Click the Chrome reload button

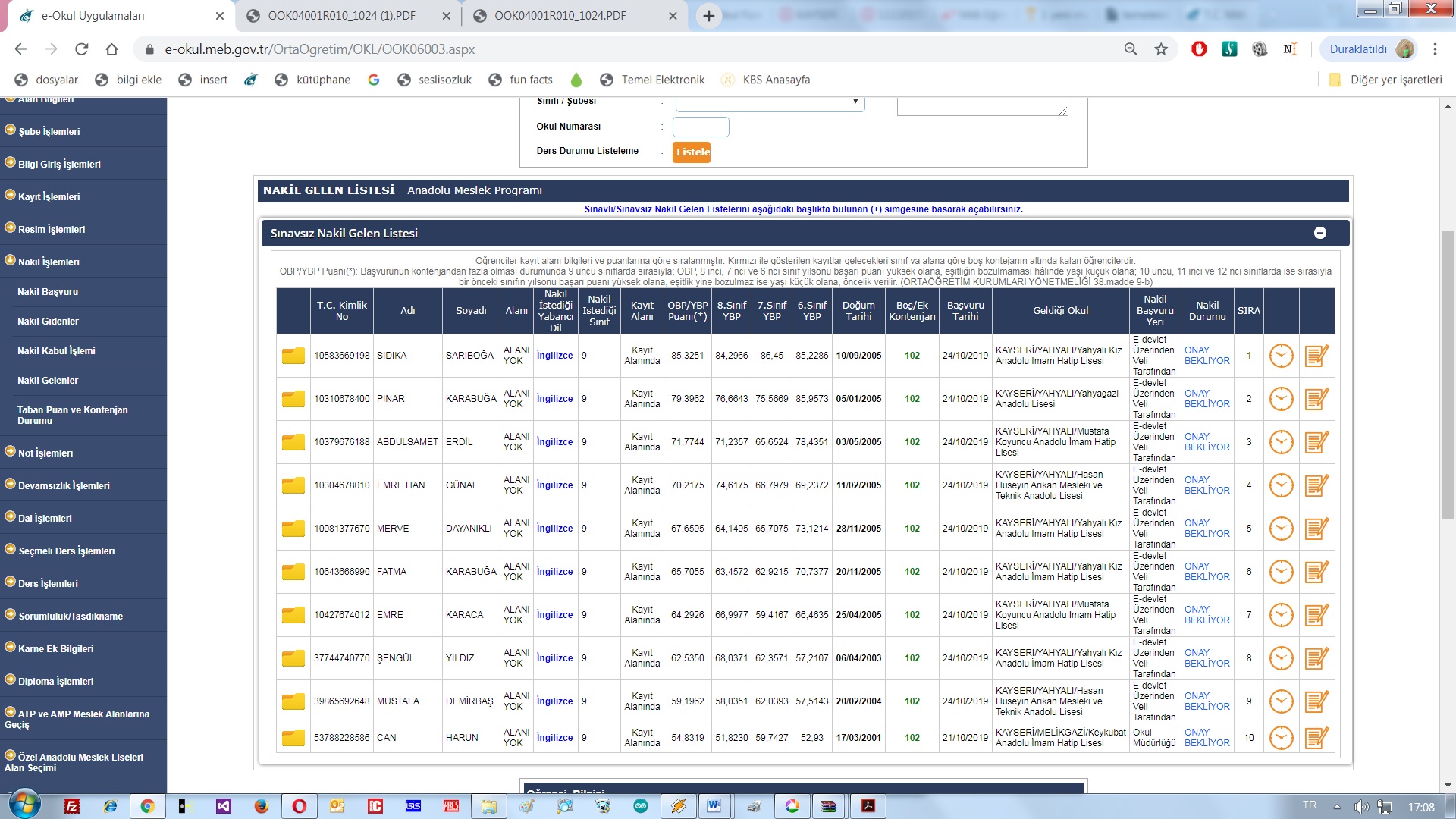(x=81, y=49)
